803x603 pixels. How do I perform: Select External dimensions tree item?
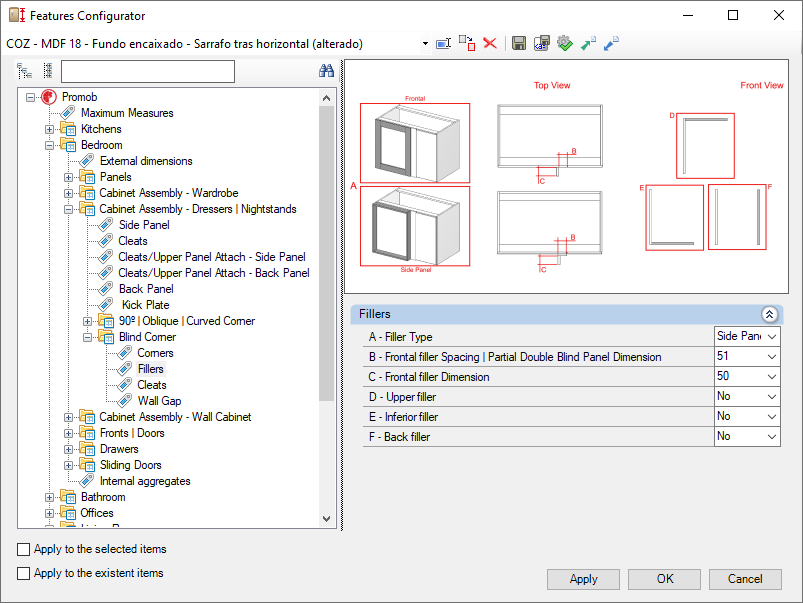[x=146, y=161]
